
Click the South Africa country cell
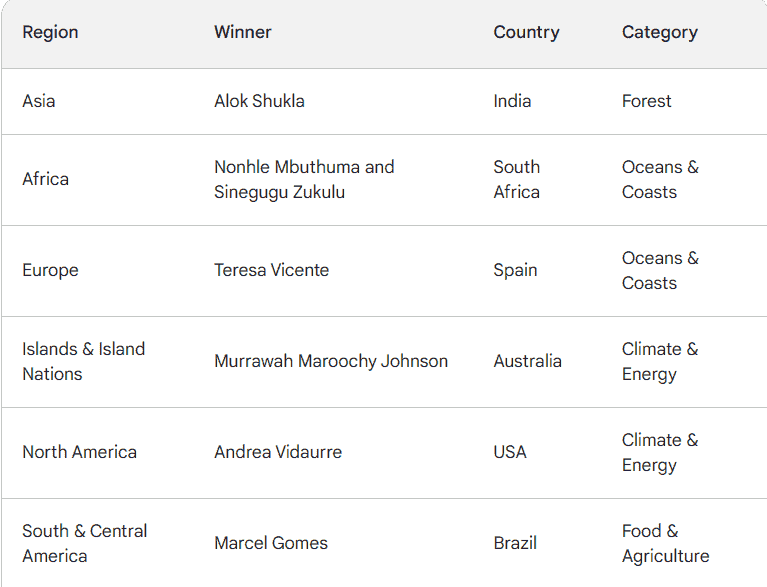pos(517,180)
